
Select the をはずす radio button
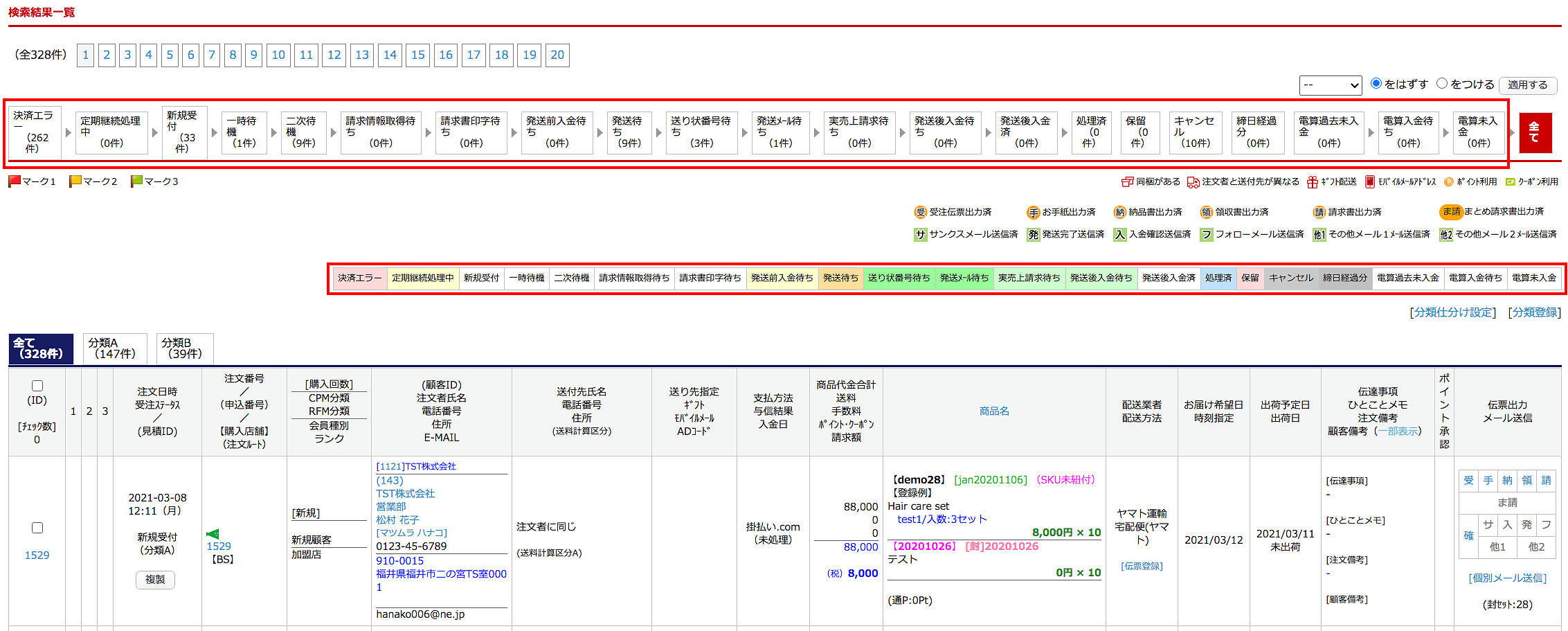pyautogui.click(x=1376, y=84)
